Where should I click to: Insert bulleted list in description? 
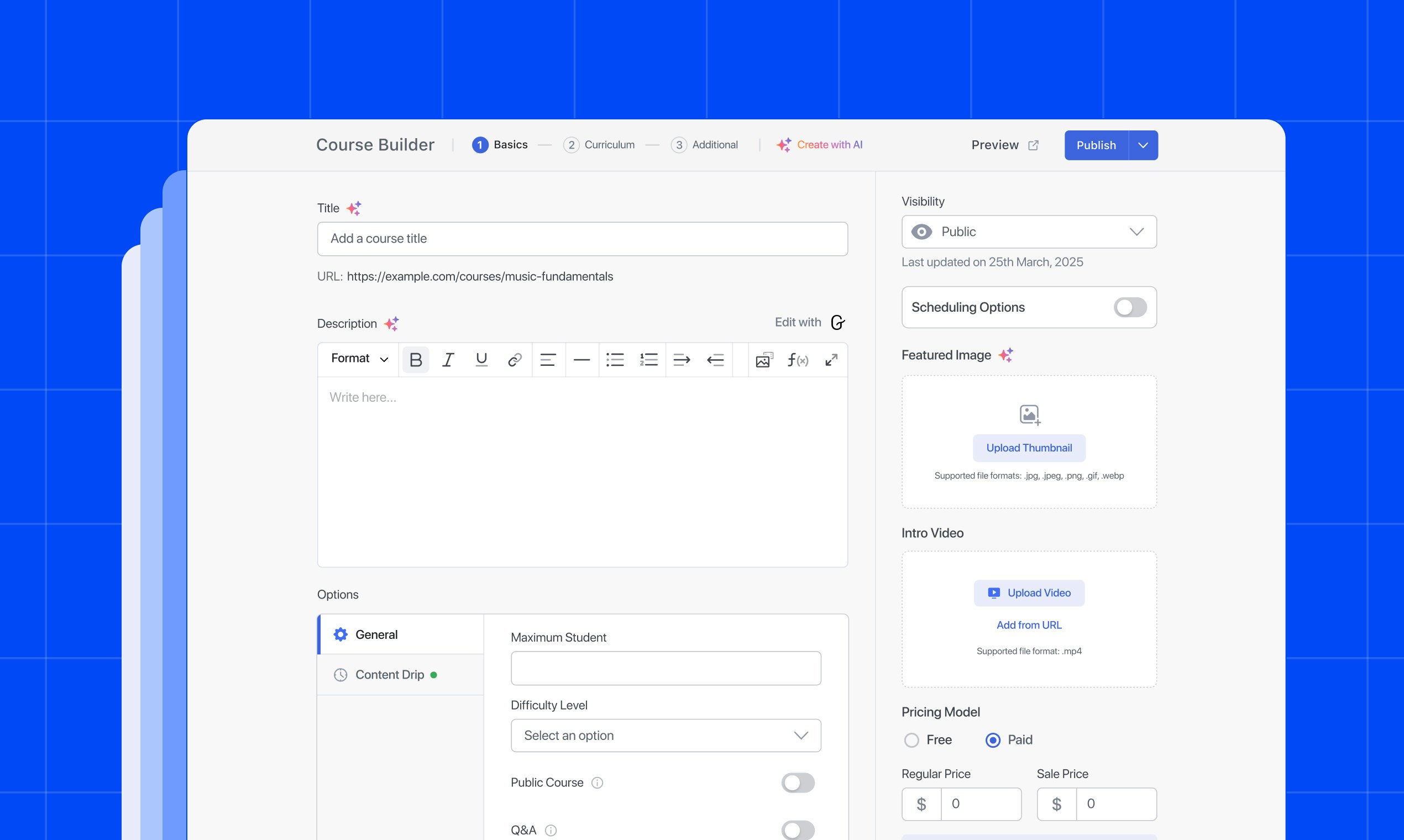[615, 359]
